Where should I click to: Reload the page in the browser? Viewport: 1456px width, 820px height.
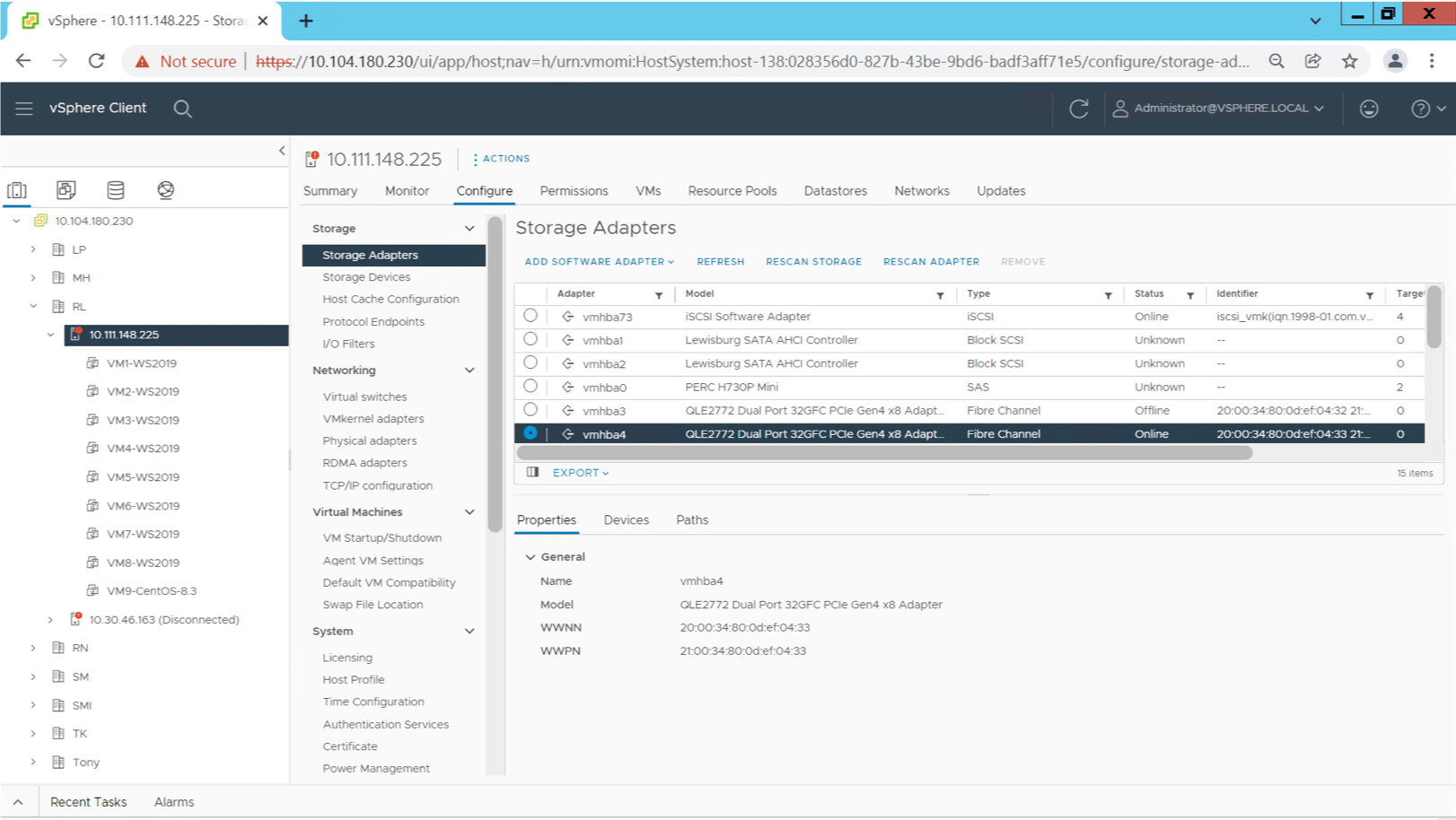[96, 61]
